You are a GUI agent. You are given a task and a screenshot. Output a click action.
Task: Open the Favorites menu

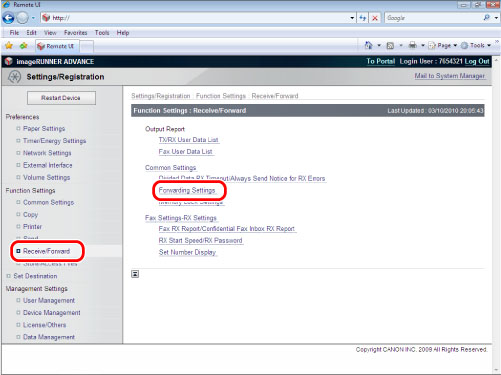coord(75,33)
